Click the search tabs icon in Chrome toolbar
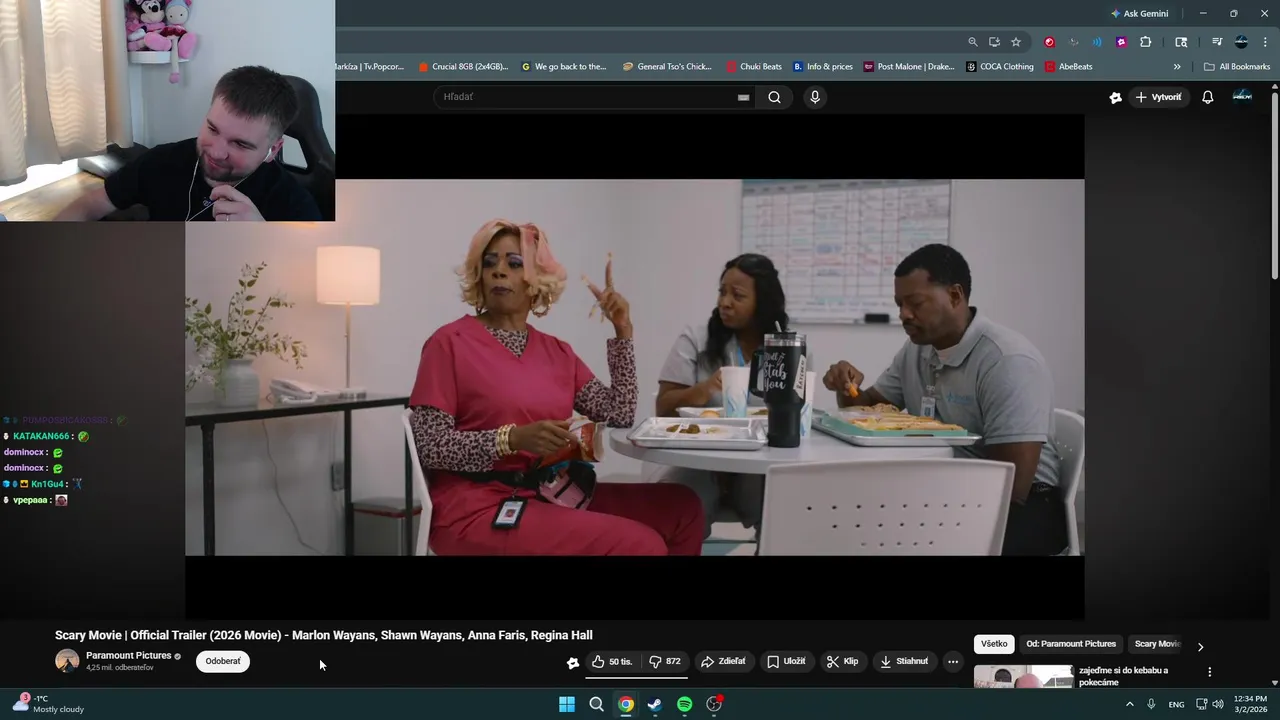This screenshot has height=720, width=1280. [1181, 42]
